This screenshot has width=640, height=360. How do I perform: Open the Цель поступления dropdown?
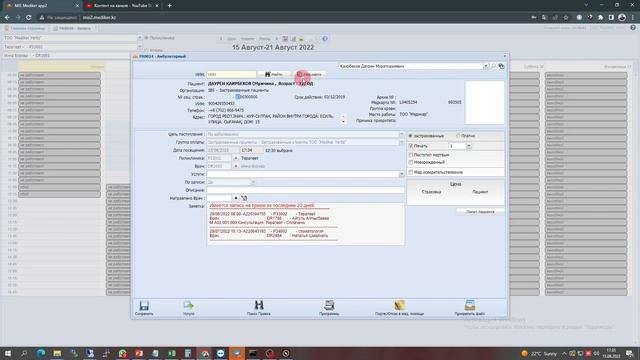click(401, 134)
